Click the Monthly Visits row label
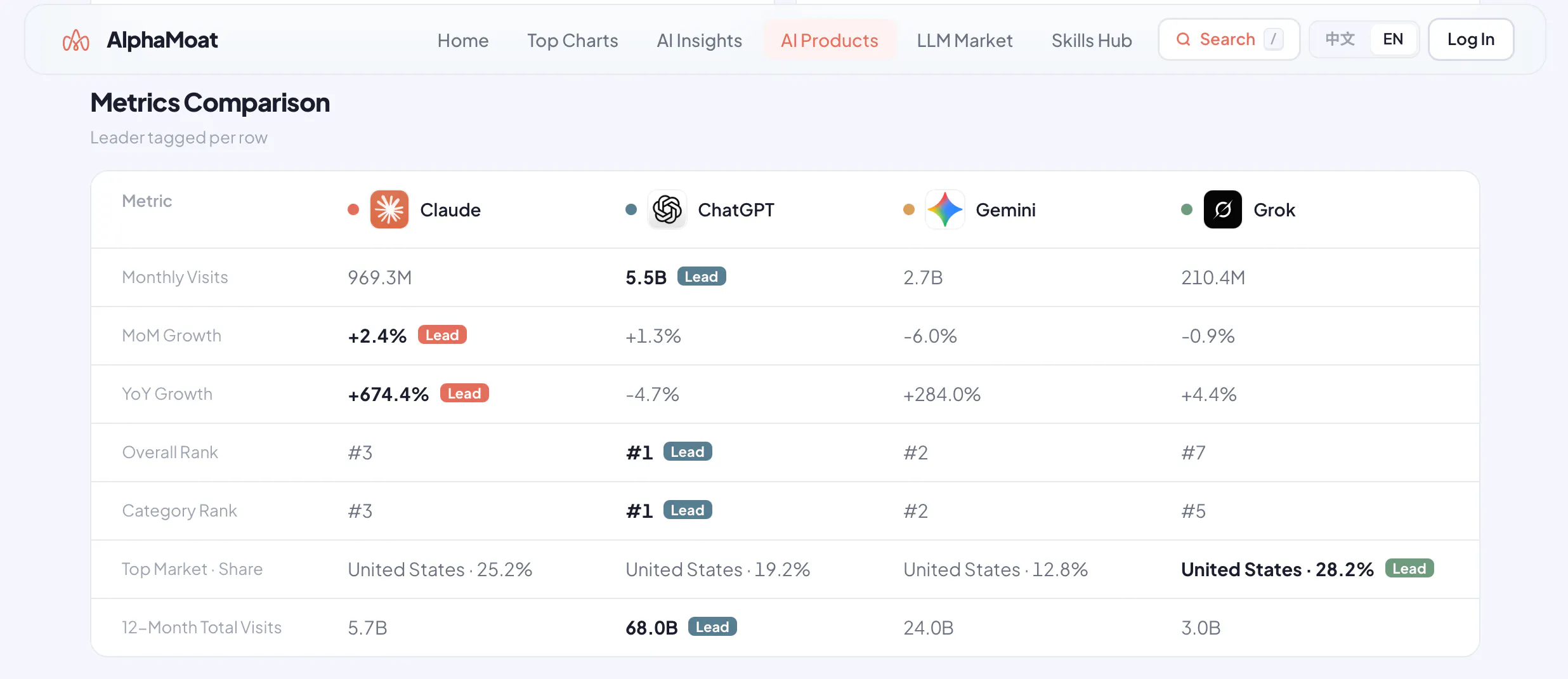The height and width of the screenshot is (679, 1568). click(174, 277)
